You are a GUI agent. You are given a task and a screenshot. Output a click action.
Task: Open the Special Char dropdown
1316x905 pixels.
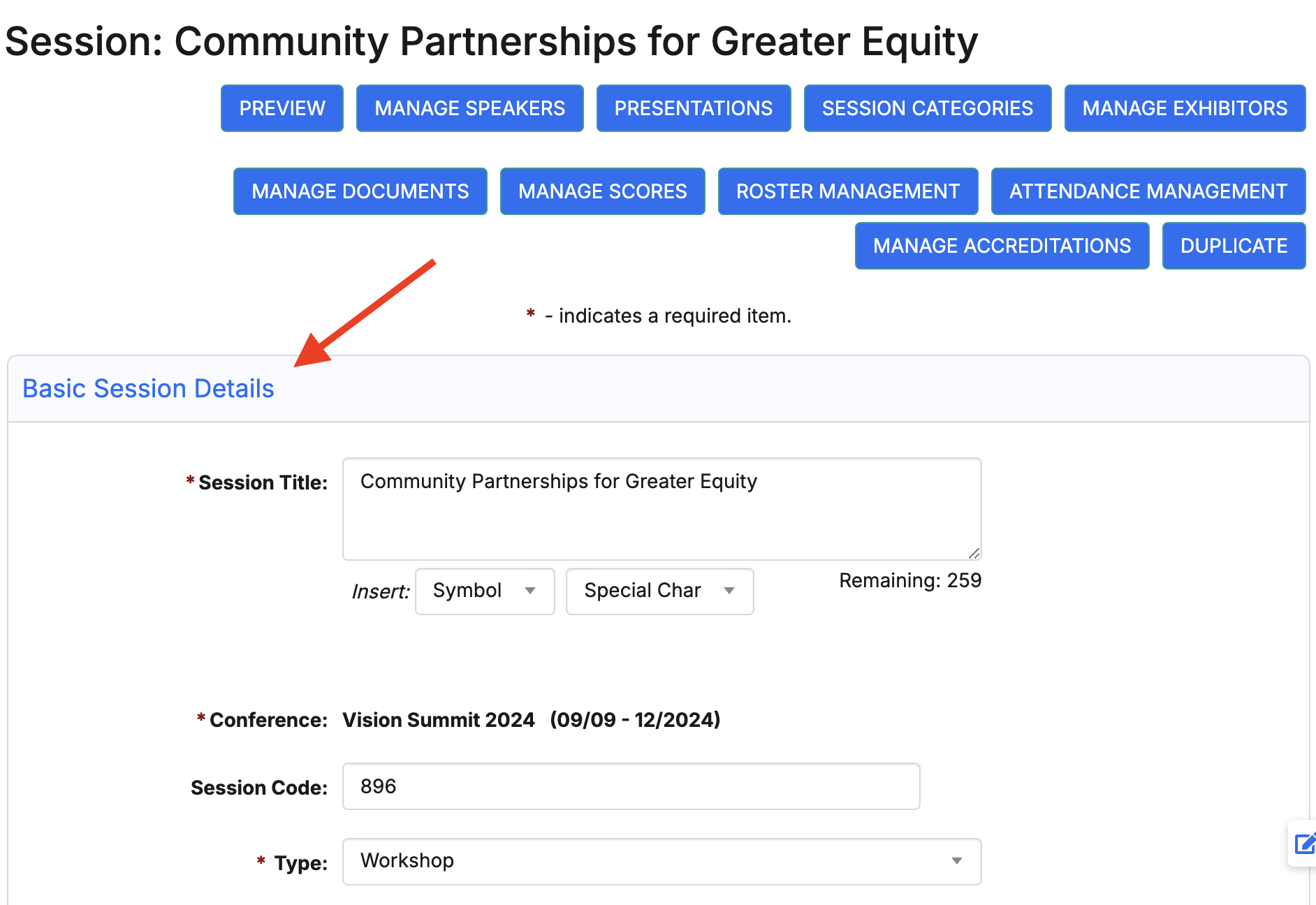(659, 591)
